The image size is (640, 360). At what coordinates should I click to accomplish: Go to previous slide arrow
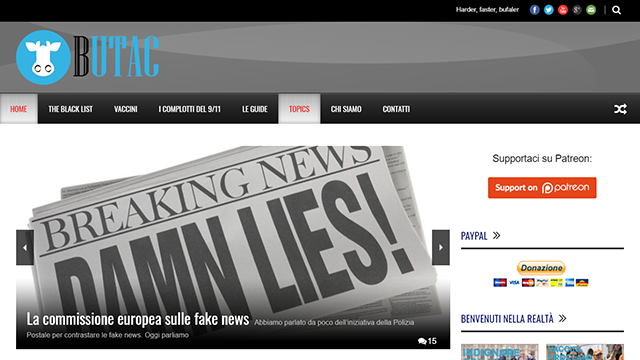[x=25, y=247]
